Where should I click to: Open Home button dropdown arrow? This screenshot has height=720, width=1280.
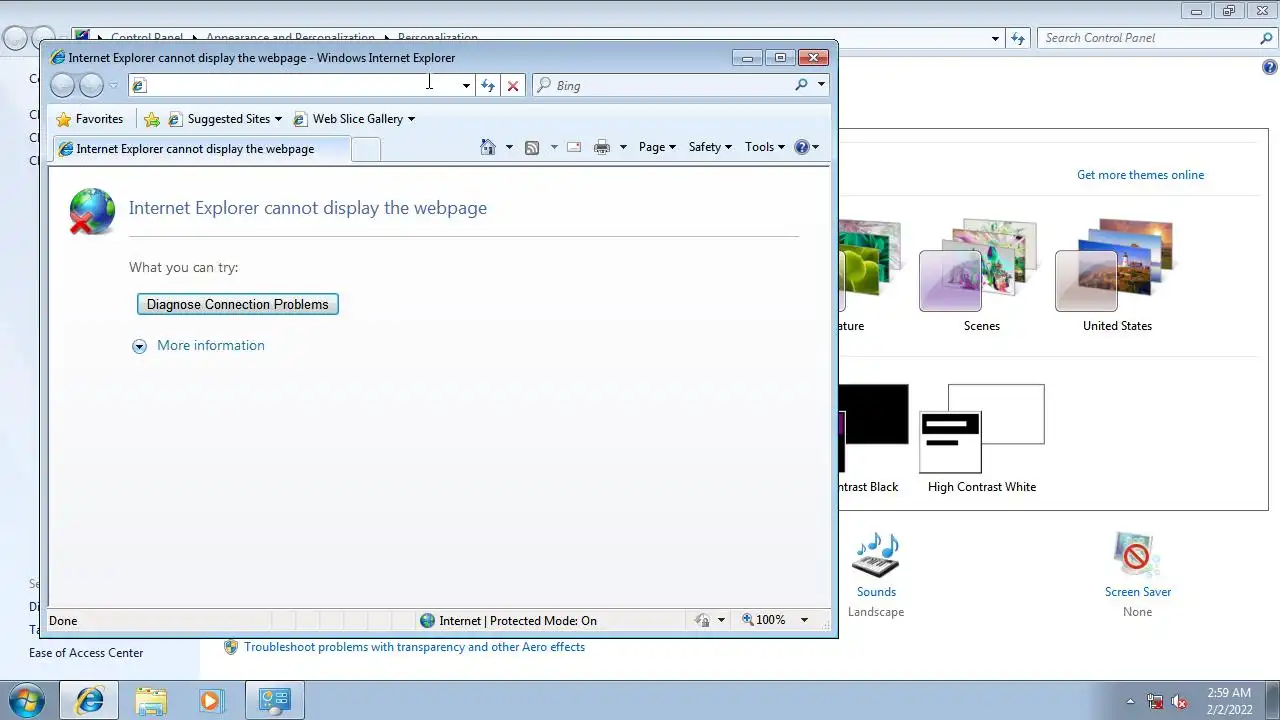(x=509, y=147)
